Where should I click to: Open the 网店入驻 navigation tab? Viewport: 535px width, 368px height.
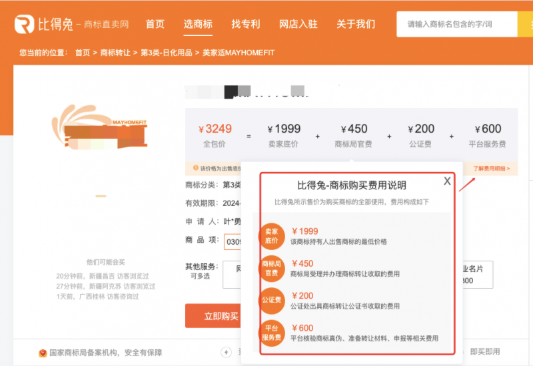pyautogui.click(x=298, y=24)
